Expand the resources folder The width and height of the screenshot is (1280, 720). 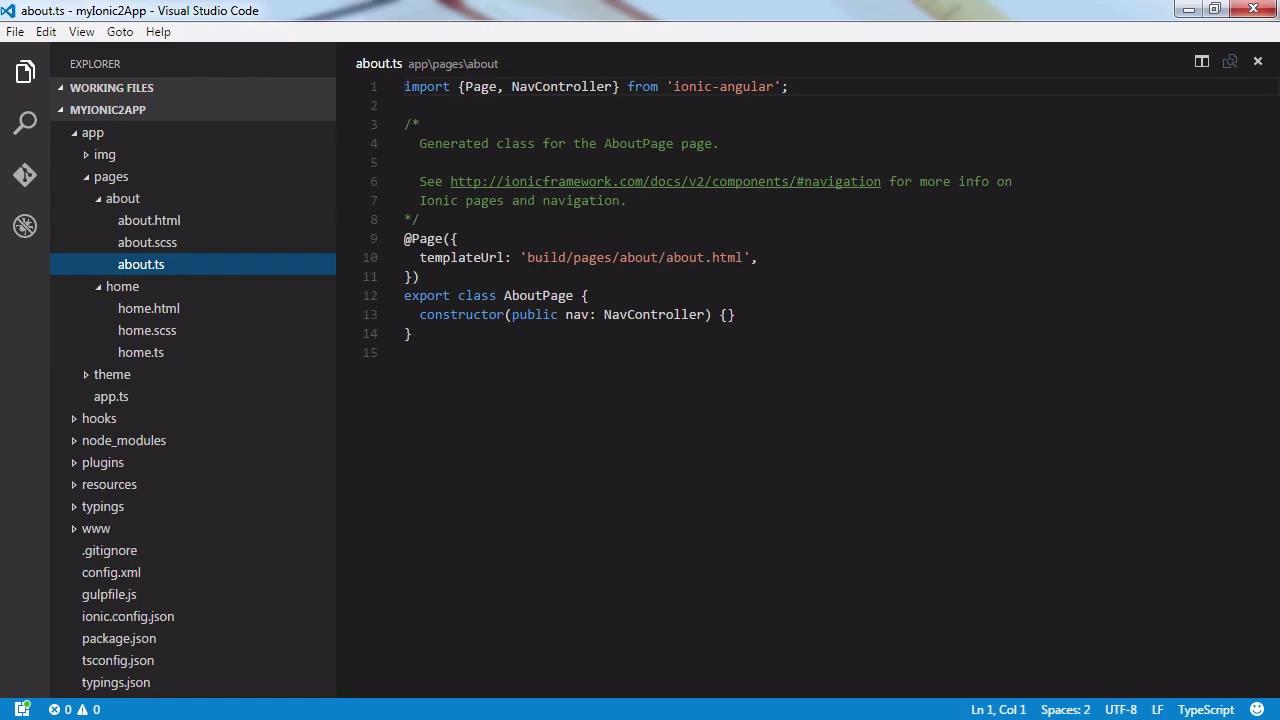point(74,484)
